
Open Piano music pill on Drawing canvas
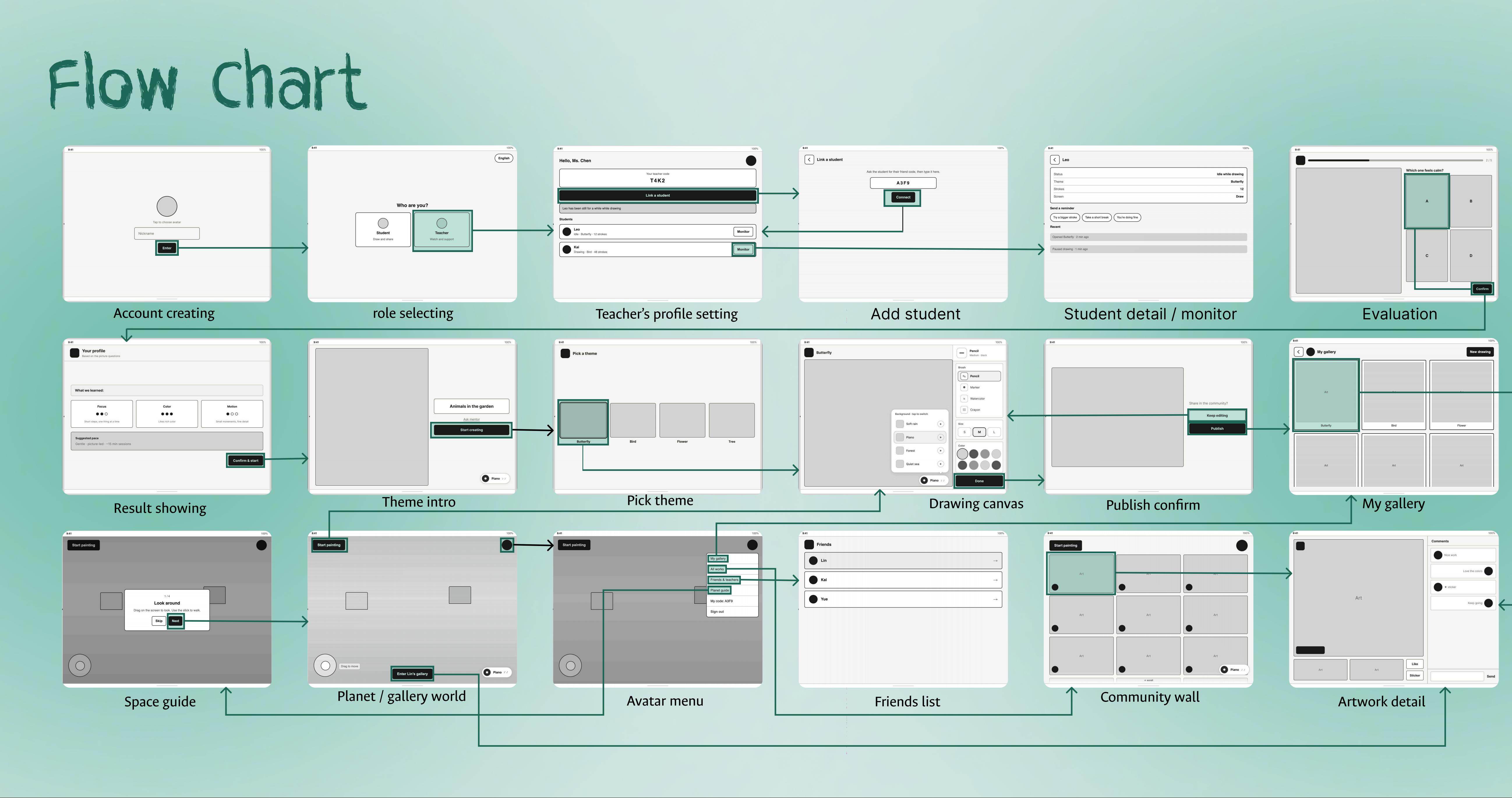pyautogui.click(x=934, y=480)
